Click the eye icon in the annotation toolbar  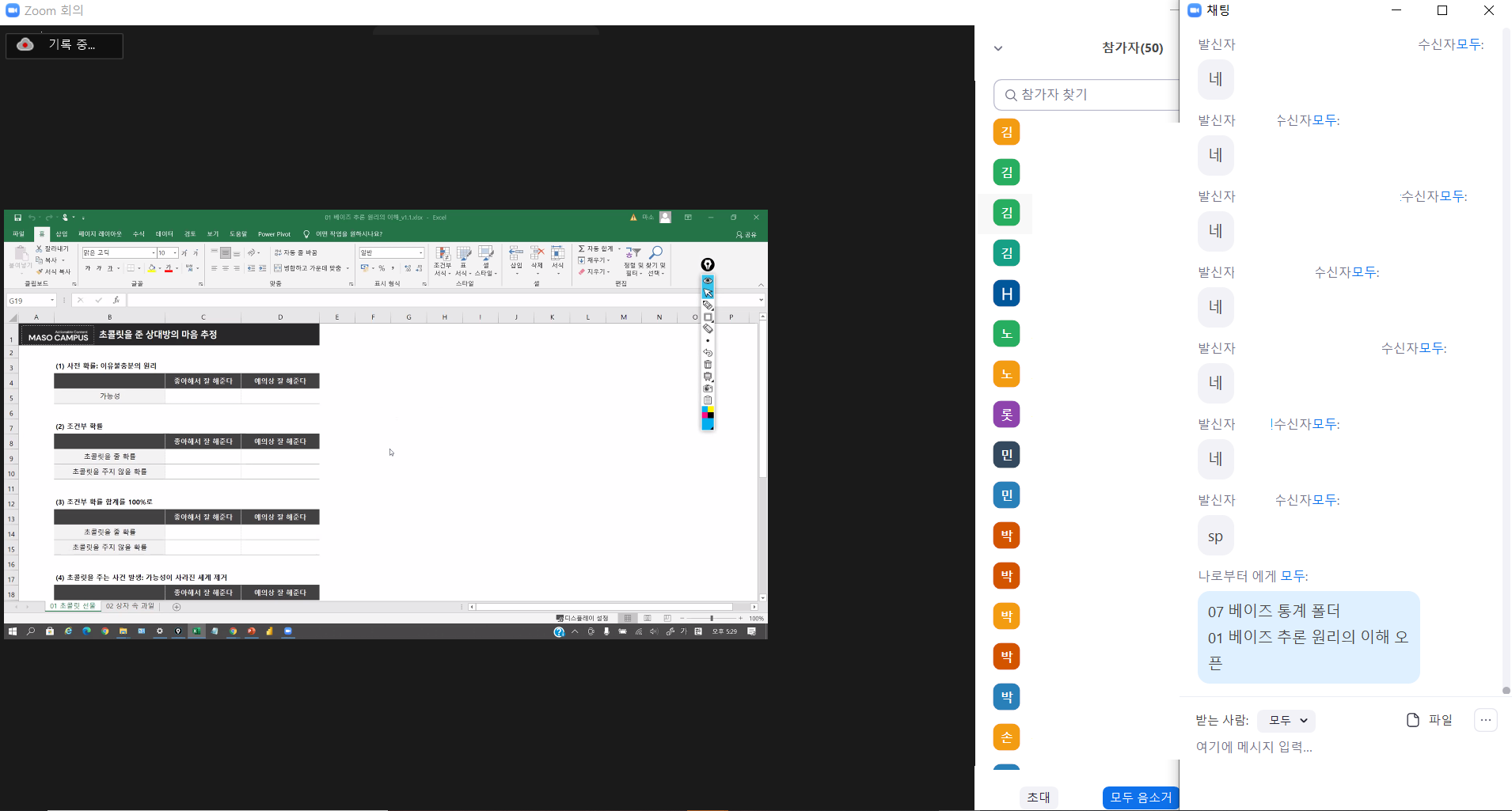click(x=708, y=281)
